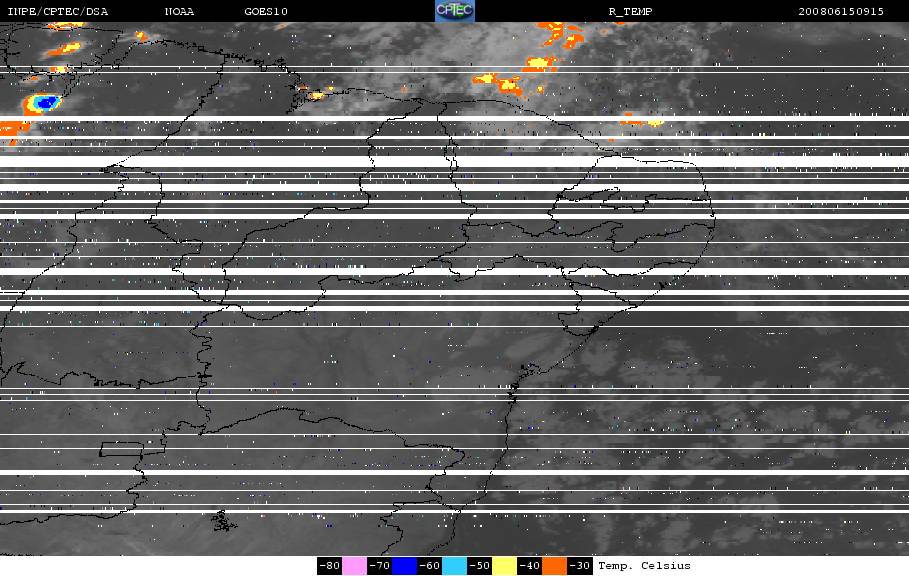Click the -30 legend temperature label
The width and height of the screenshot is (909, 576).
580,566
